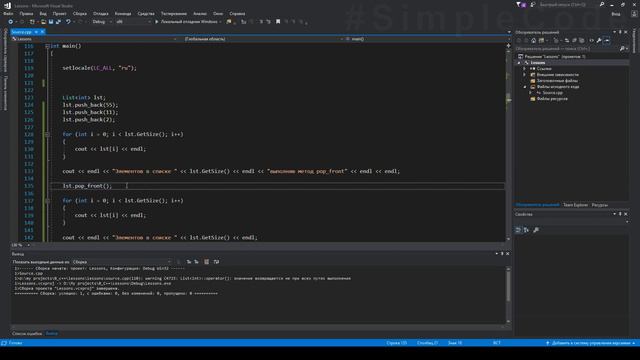Switch to the Список ошибок tab

[27, 333]
